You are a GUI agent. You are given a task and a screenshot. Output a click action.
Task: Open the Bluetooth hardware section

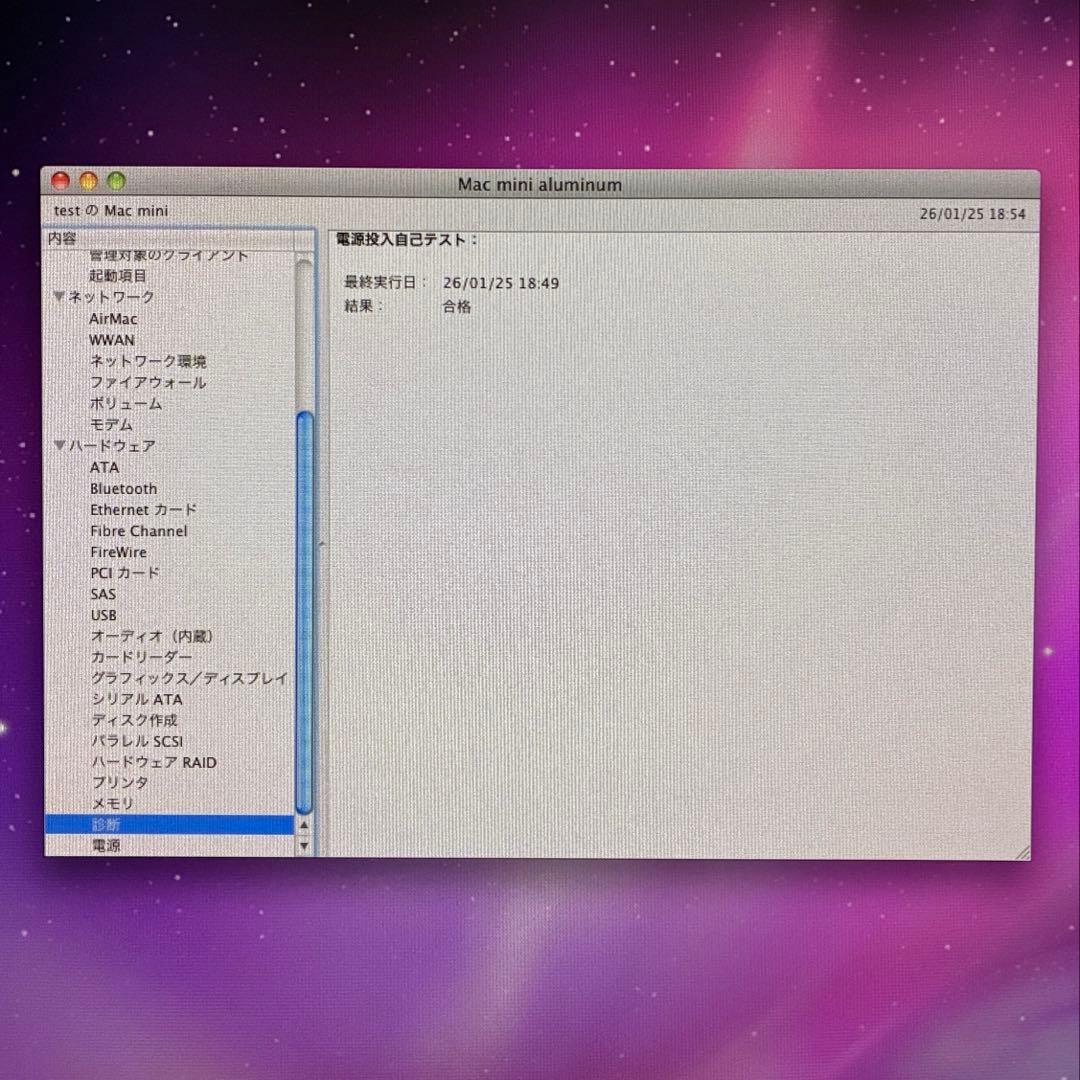point(123,488)
